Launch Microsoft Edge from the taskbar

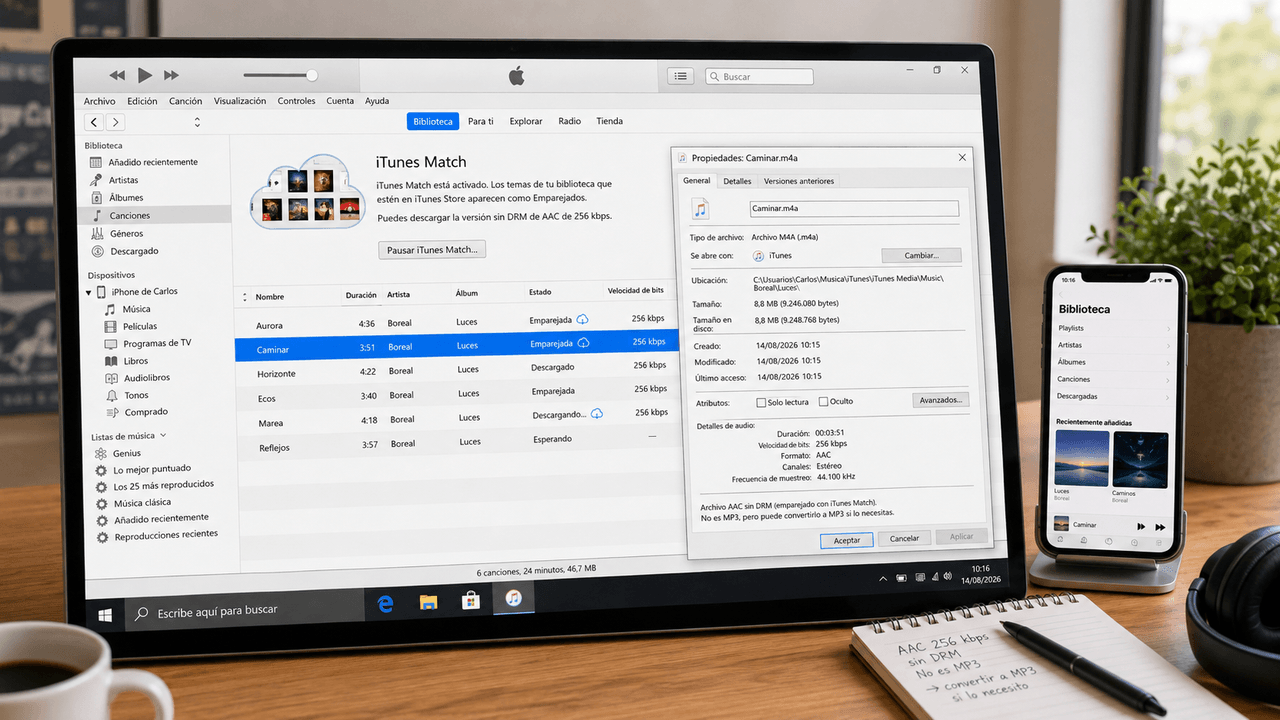coord(385,602)
